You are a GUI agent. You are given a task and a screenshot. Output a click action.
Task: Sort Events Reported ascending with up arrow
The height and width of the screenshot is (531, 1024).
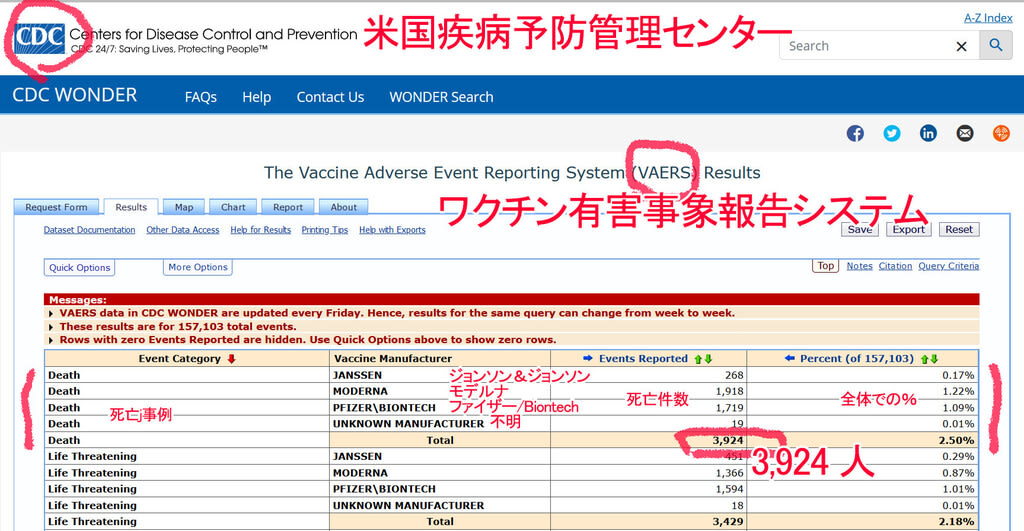(698, 359)
